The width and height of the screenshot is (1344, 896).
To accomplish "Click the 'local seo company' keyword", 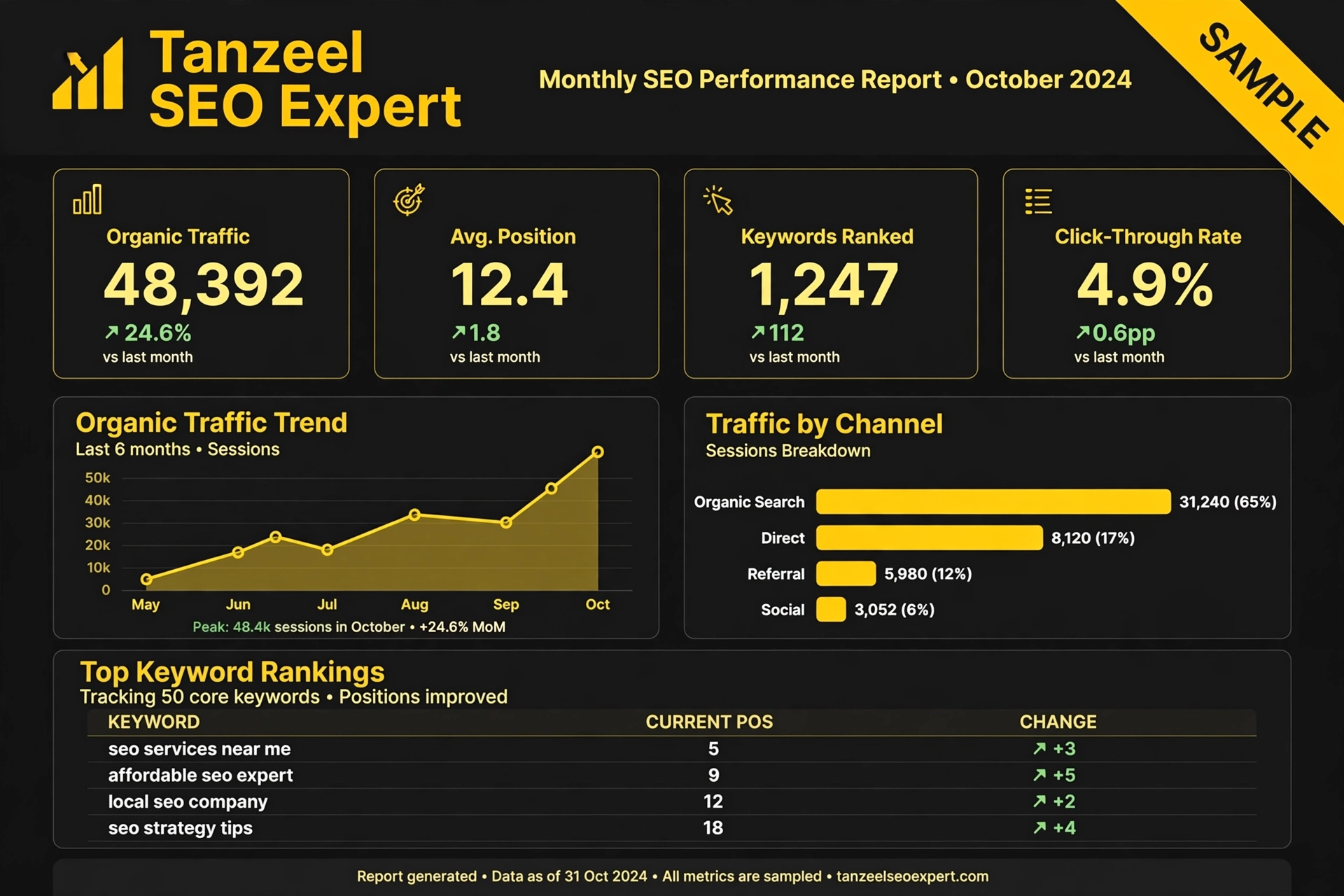I will tap(188, 801).
